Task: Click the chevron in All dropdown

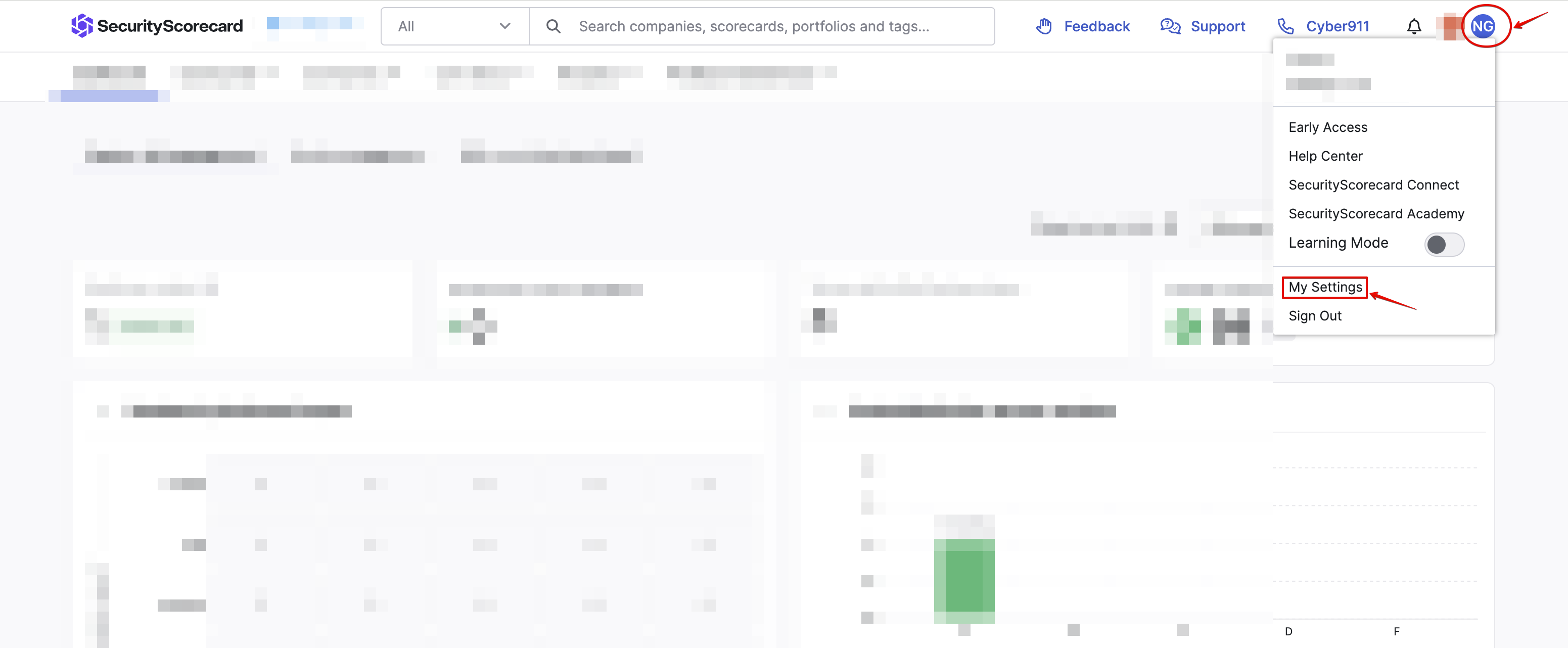Action: click(504, 26)
